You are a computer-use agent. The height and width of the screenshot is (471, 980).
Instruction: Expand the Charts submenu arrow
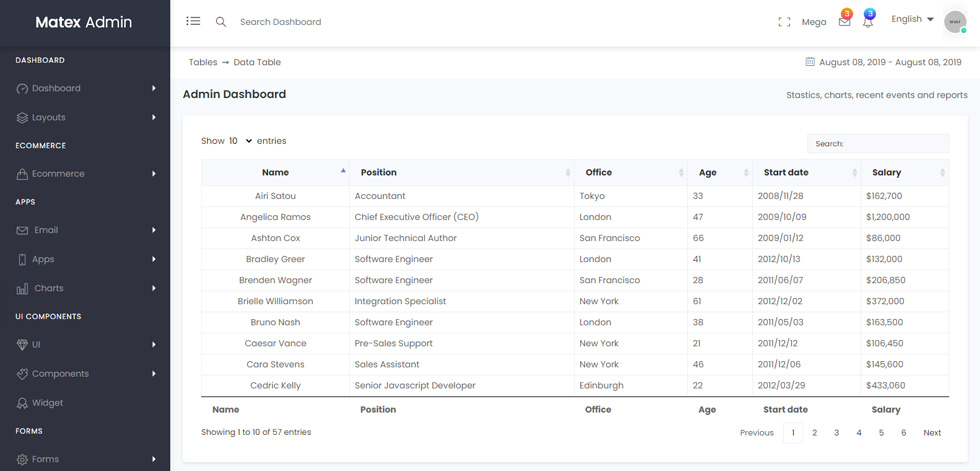[x=154, y=288]
